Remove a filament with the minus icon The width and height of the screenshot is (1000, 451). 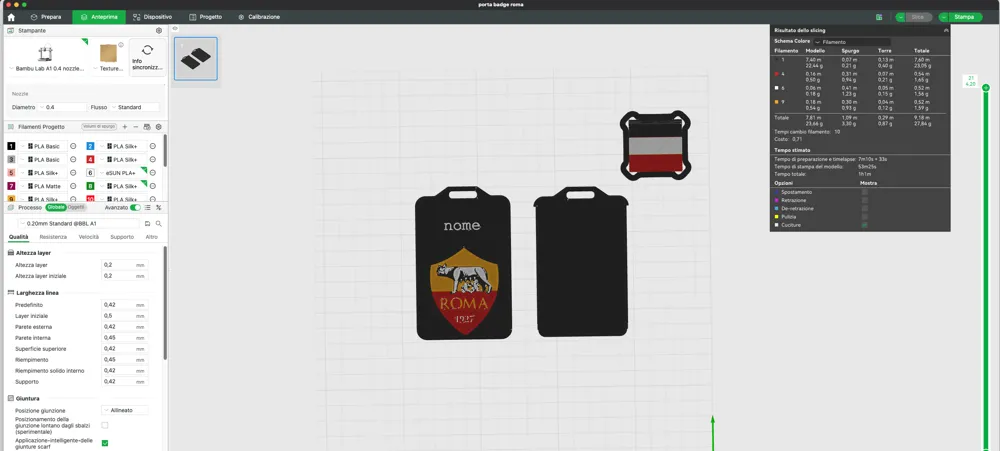pos(136,127)
